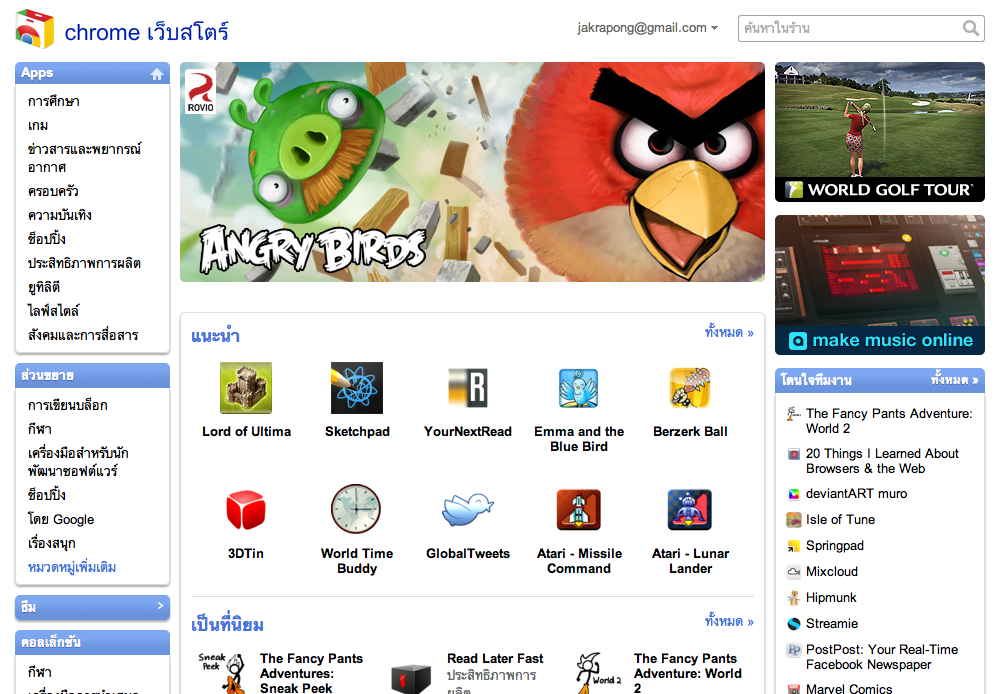Click the store search input field
The width and height of the screenshot is (1001, 694).
850,29
